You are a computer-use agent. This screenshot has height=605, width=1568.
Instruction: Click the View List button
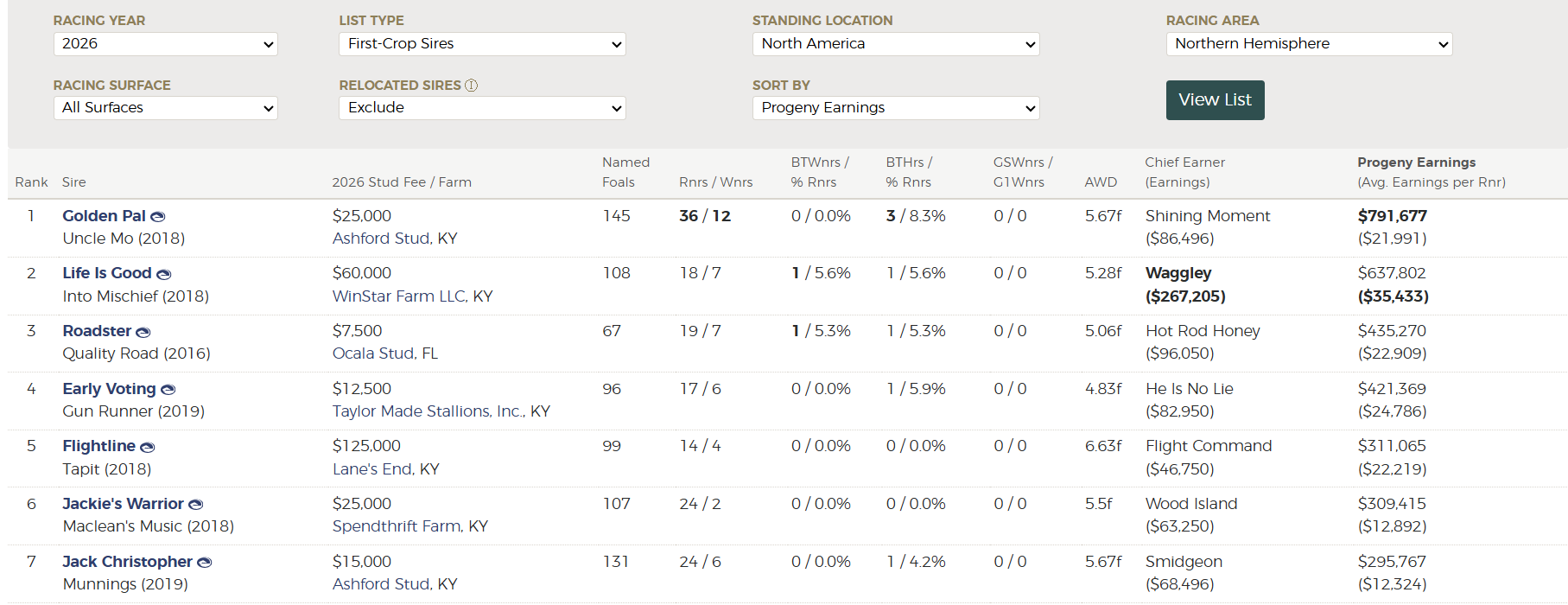coord(1215,100)
